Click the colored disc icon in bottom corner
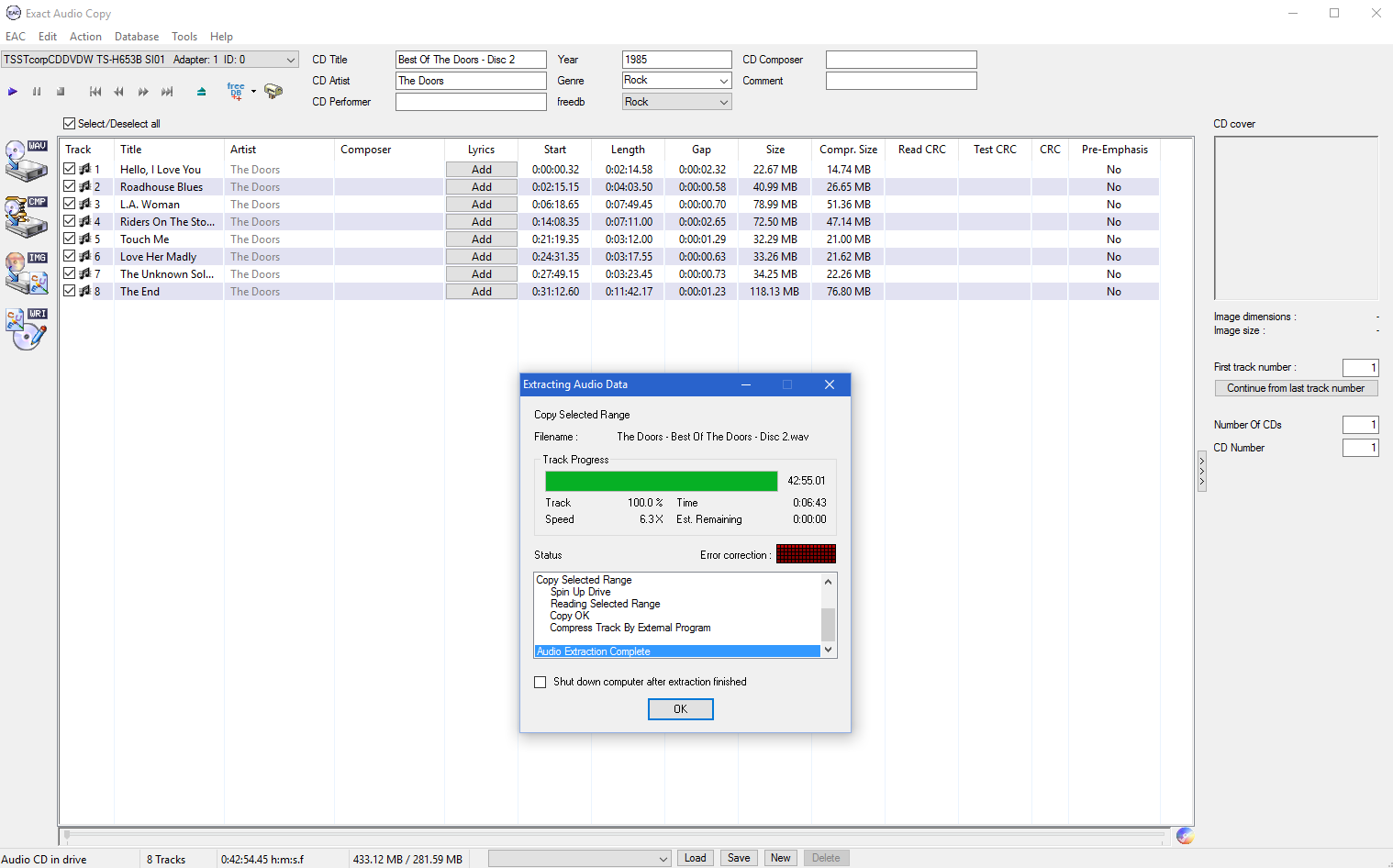The height and width of the screenshot is (868, 1393). (x=1185, y=836)
